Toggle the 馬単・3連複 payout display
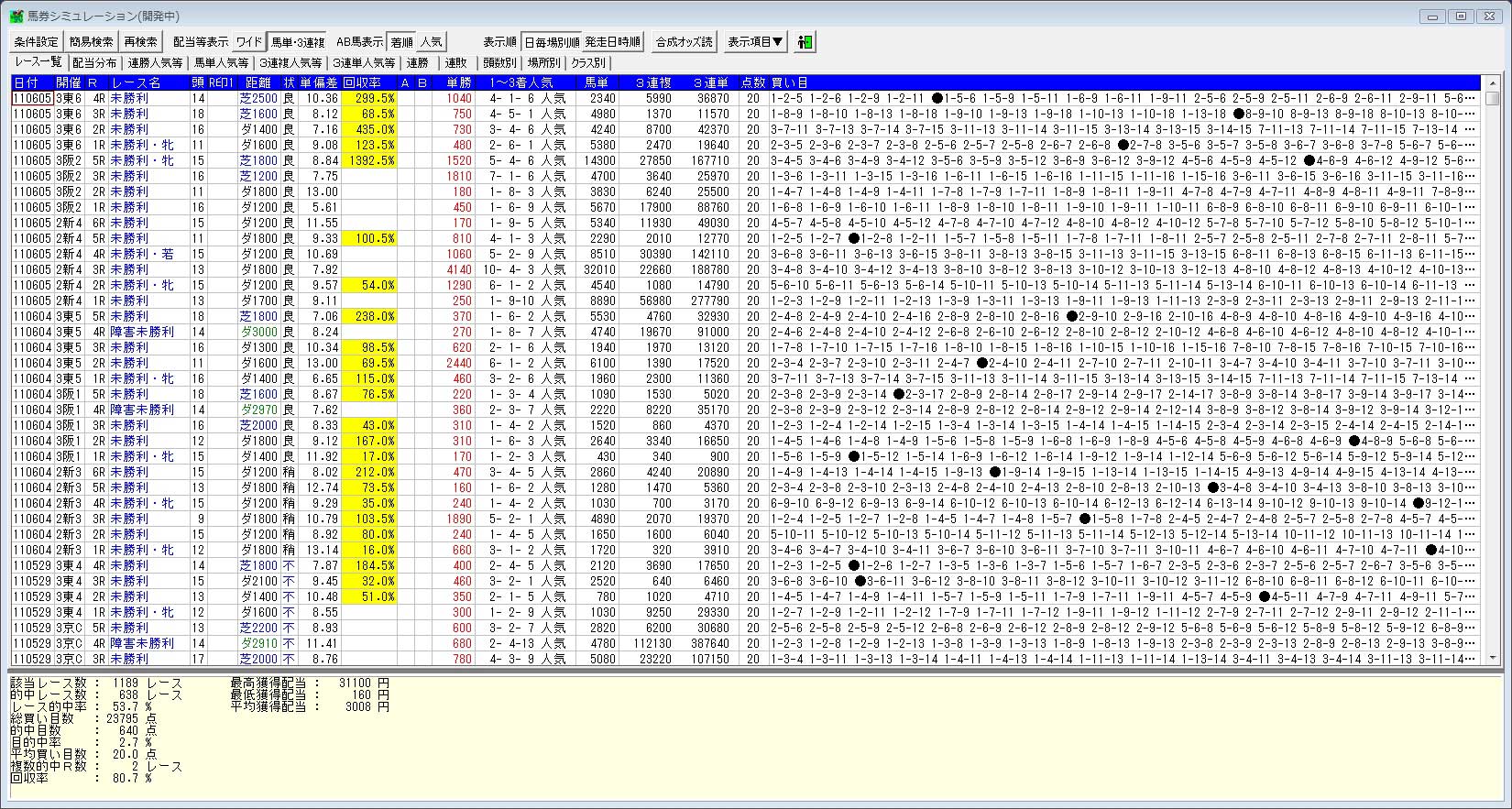1512x809 pixels. [297, 42]
